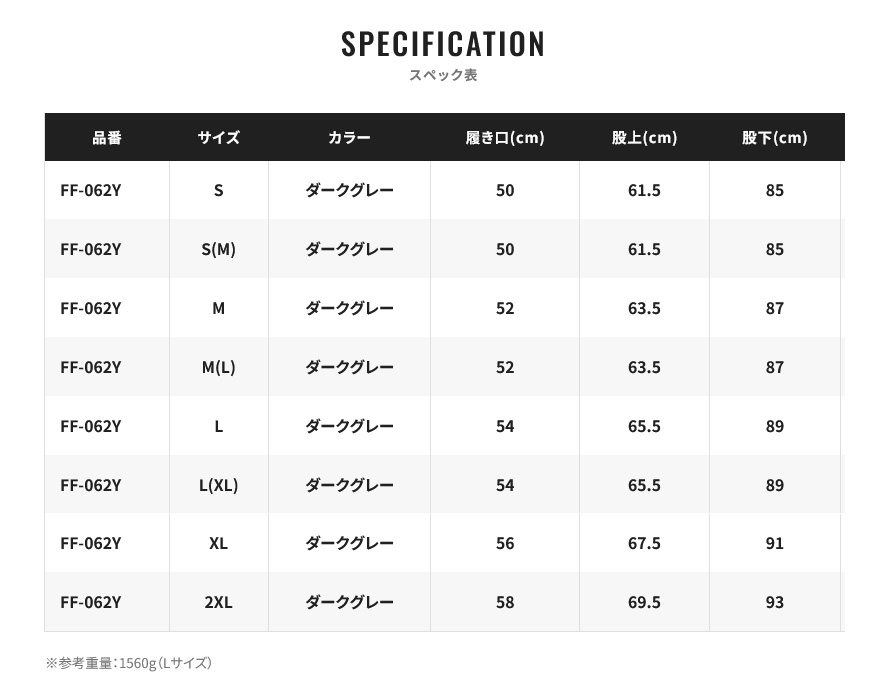Image resolution: width=874 pixels, height=692 pixels.
Task: Select the XL size cell
Action: click(x=218, y=543)
